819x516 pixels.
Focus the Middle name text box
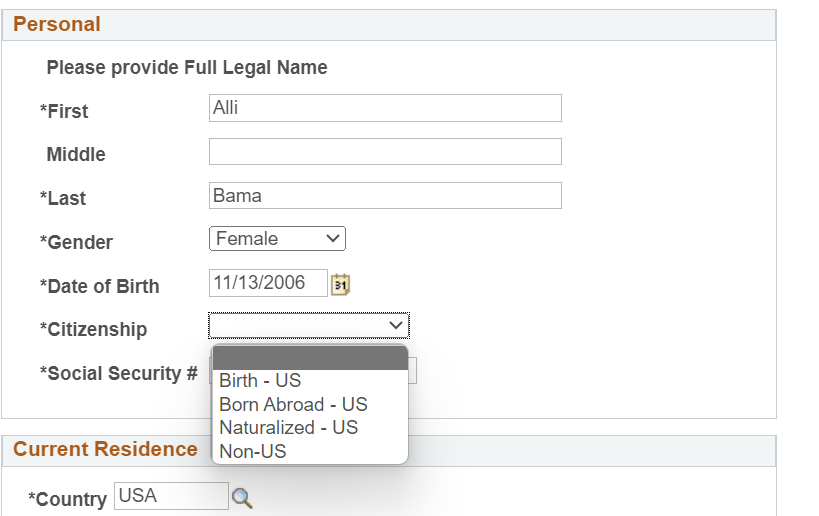pos(385,152)
